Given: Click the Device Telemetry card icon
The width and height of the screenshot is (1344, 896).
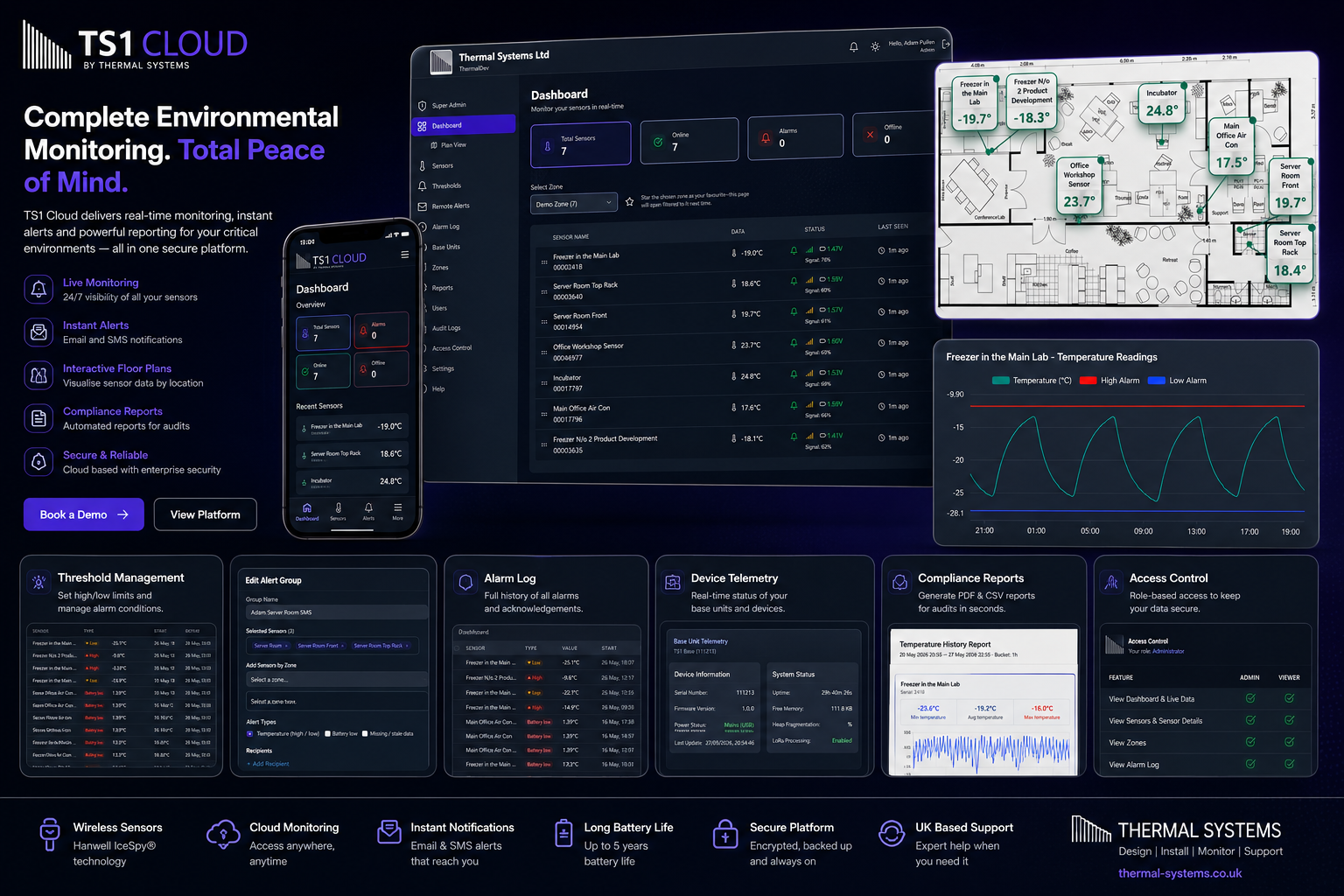Looking at the screenshot, I should pos(673,582).
